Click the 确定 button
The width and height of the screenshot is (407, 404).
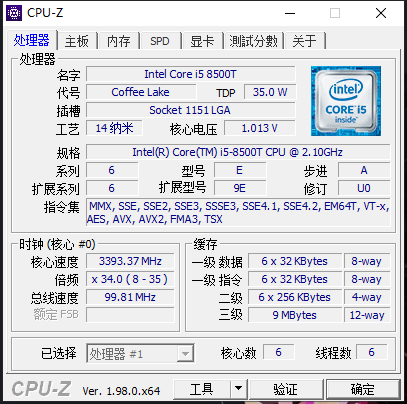click(x=363, y=389)
